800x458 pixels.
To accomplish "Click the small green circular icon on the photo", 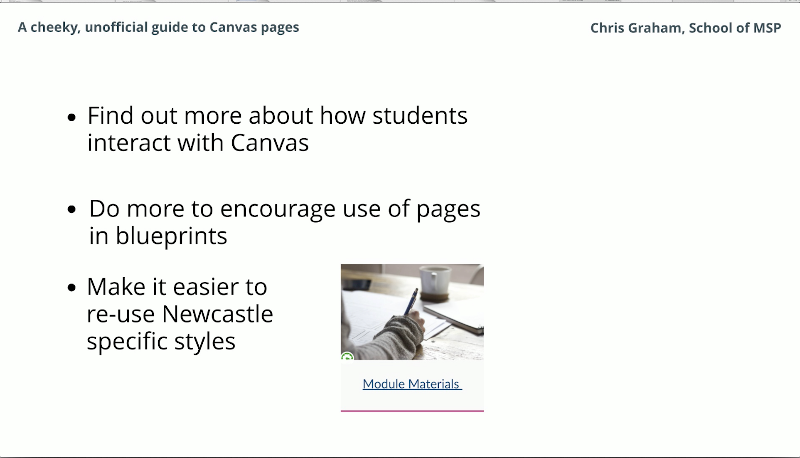I will tap(347, 357).
